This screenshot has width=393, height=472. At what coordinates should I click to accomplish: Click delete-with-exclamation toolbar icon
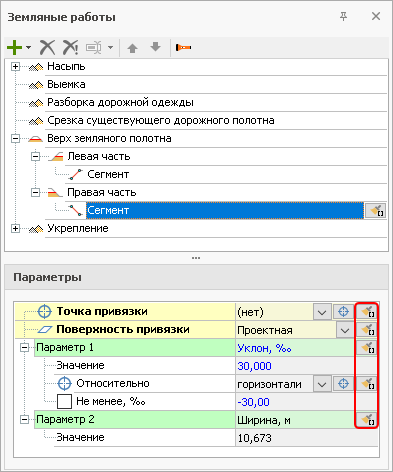tap(70, 47)
